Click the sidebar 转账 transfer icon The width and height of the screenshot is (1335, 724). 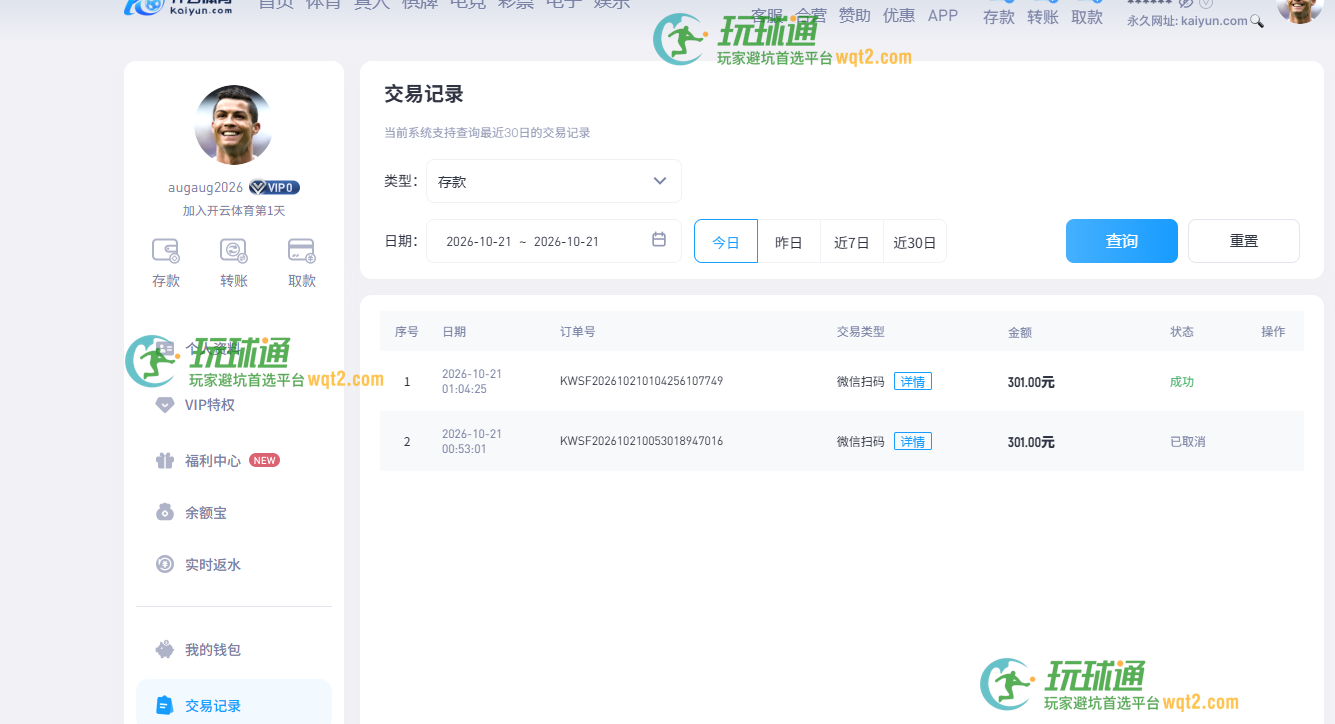point(234,250)
